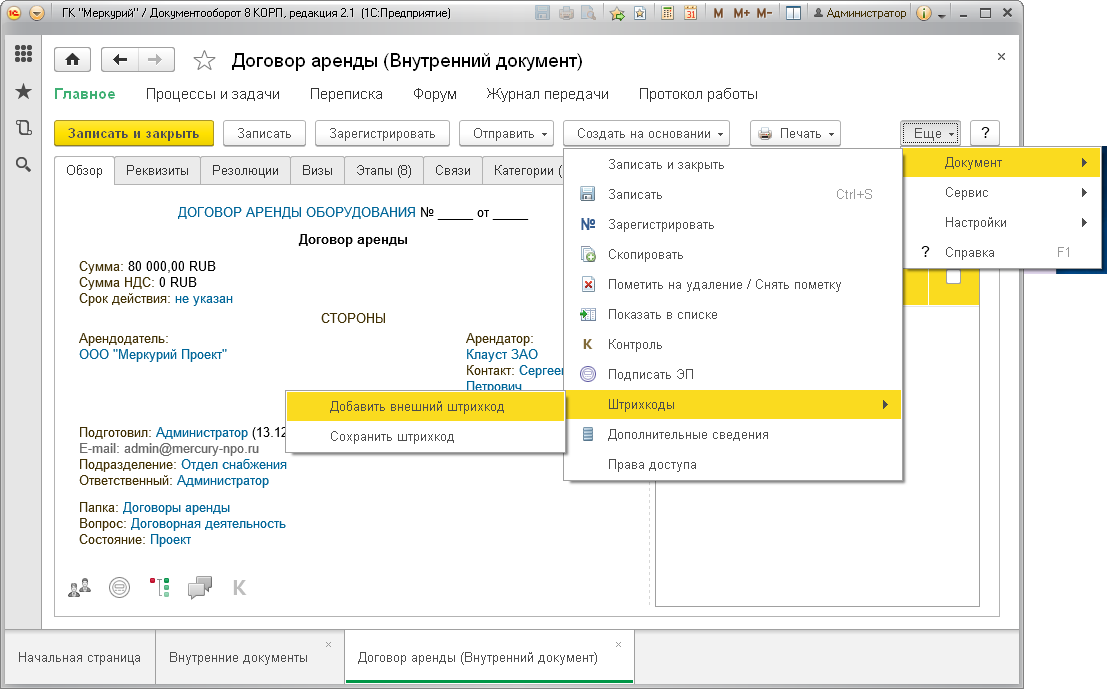Open the sections grid menu icon
Image resolution: width=1107 pixels, height=689 pixels.
pos(23,54)
